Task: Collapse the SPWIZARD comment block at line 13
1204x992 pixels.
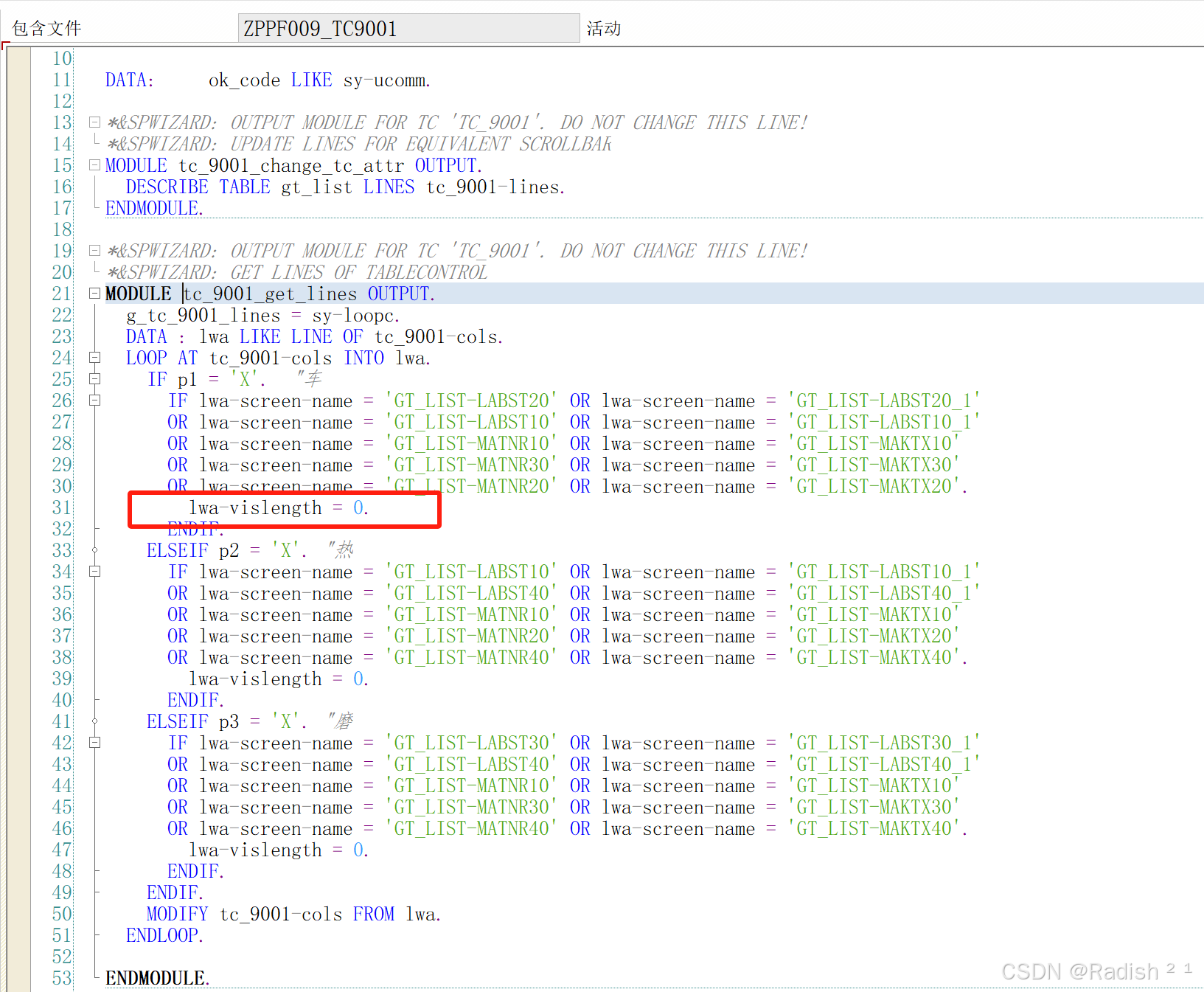Action: click(94, 122)
